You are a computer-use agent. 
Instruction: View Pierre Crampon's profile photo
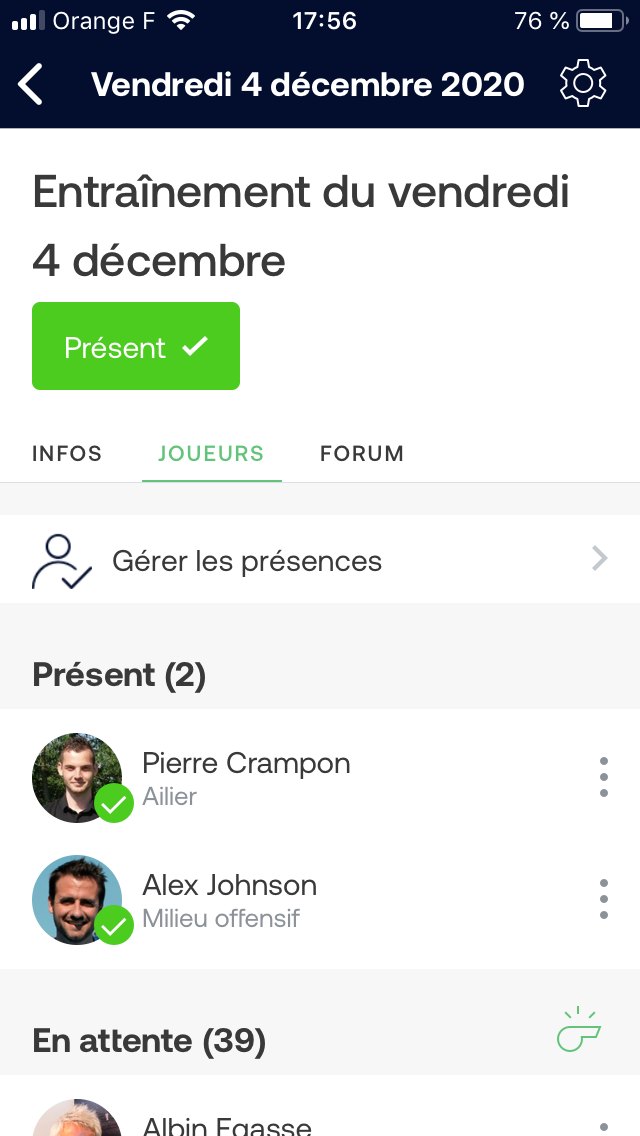click(x=72, y=773)
